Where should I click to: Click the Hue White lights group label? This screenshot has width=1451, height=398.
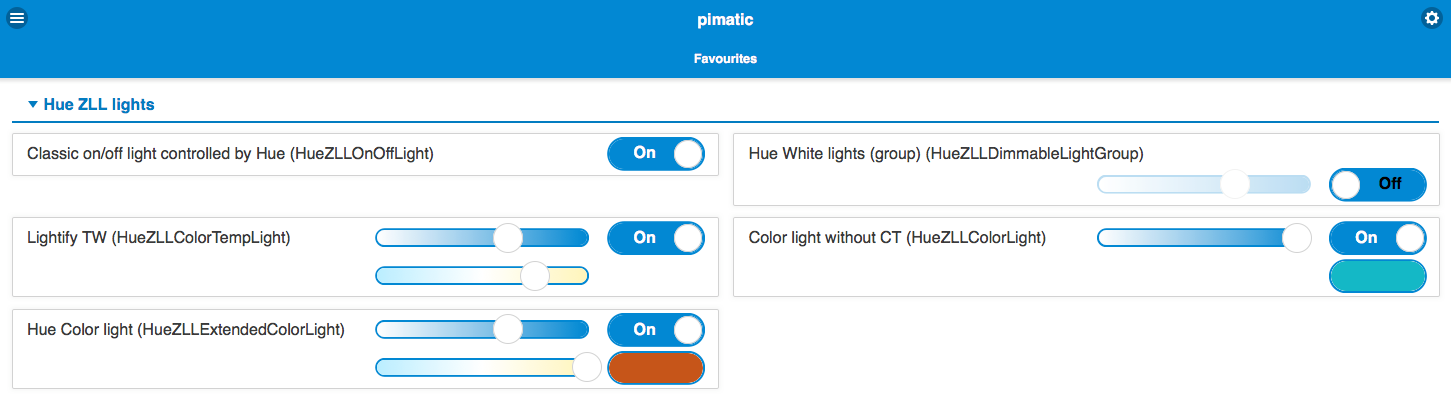tap(946, 154)
